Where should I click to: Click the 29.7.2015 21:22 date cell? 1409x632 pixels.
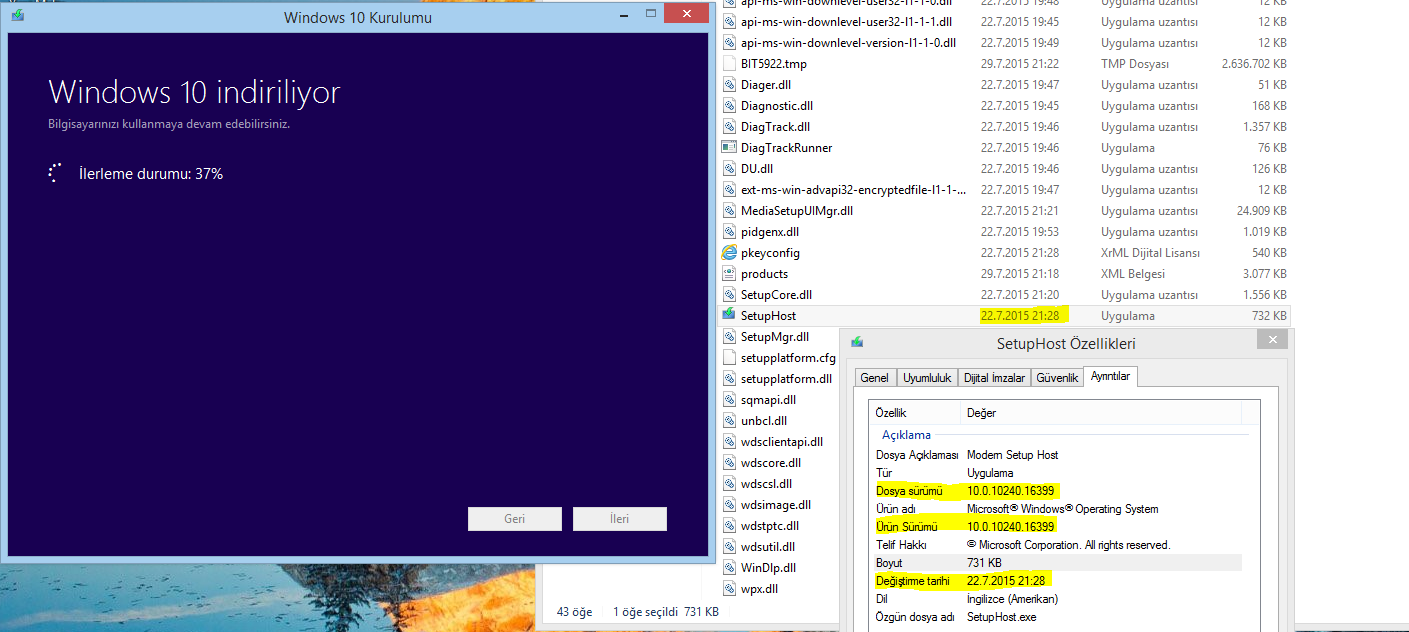click(1019, 64)
